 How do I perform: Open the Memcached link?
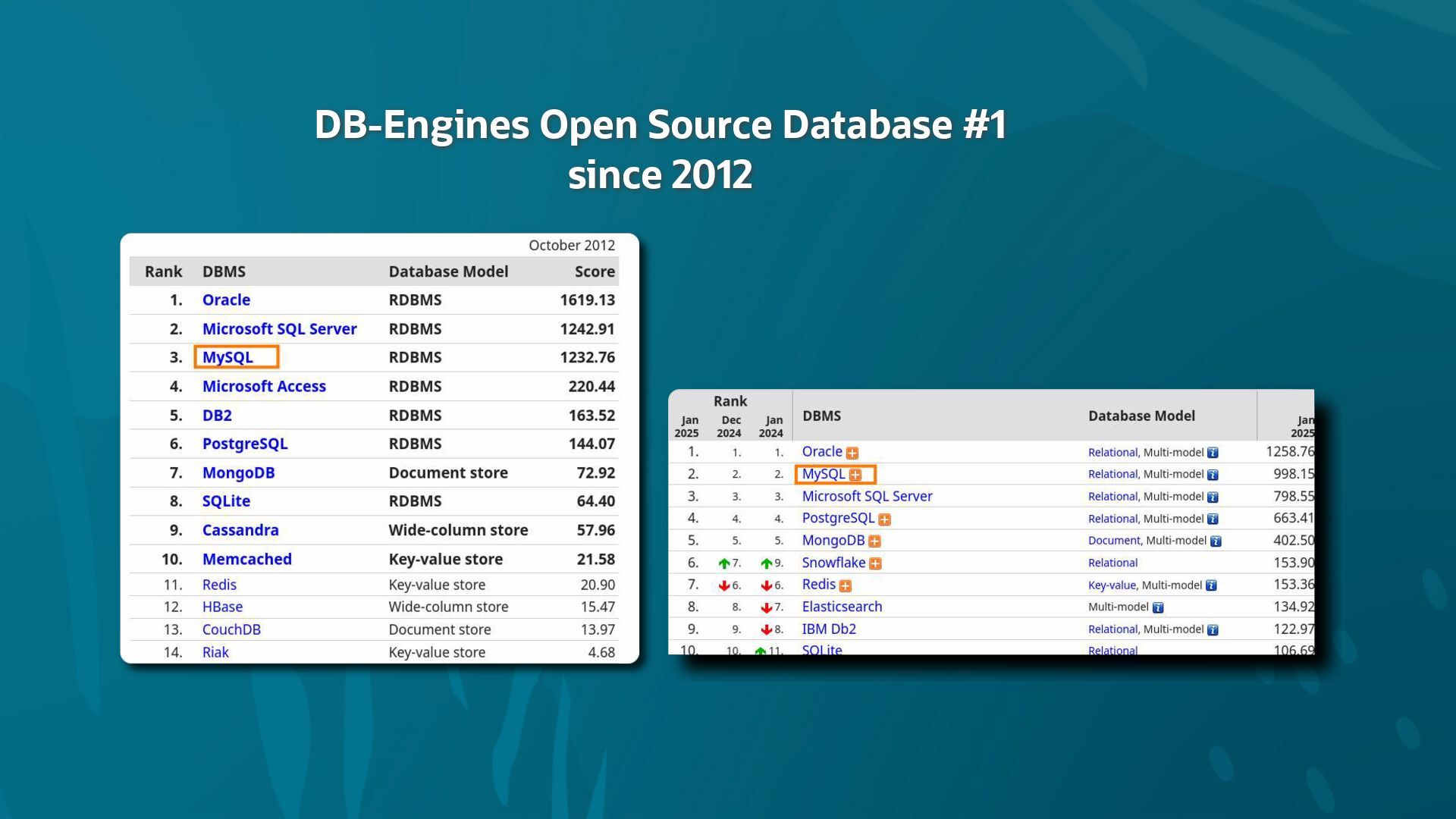tap(246, 559)
